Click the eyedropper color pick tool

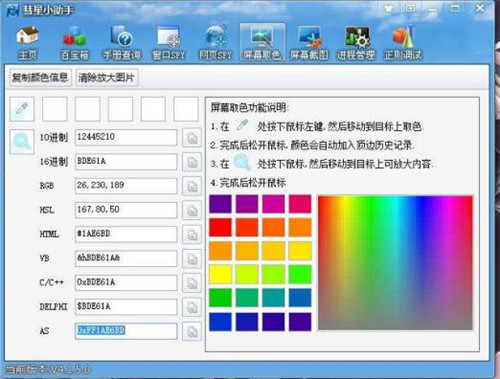click(22, 109)
